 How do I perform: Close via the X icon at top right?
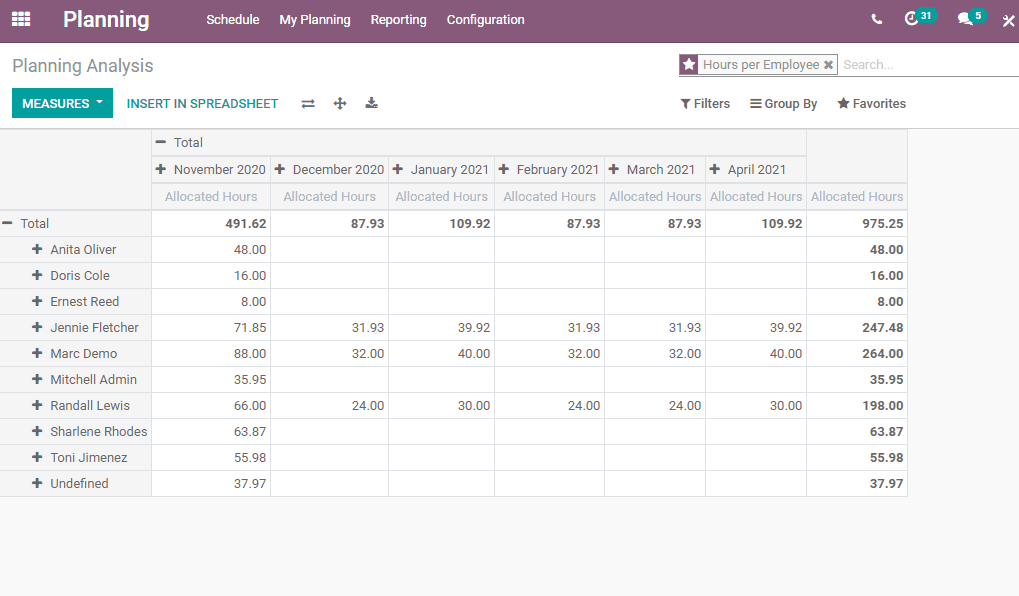coord(1008,21)
